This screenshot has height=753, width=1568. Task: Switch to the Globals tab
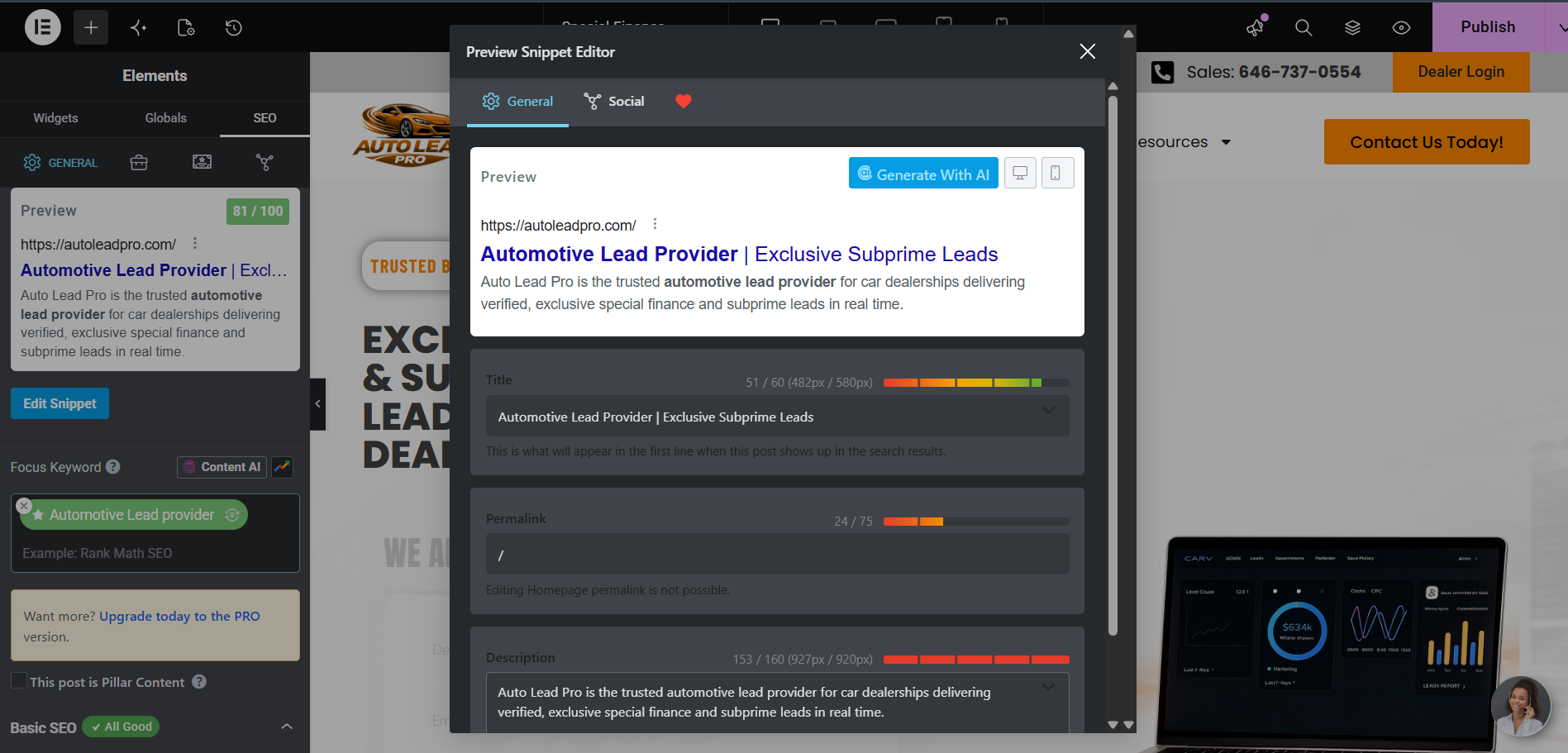[166, 118]
